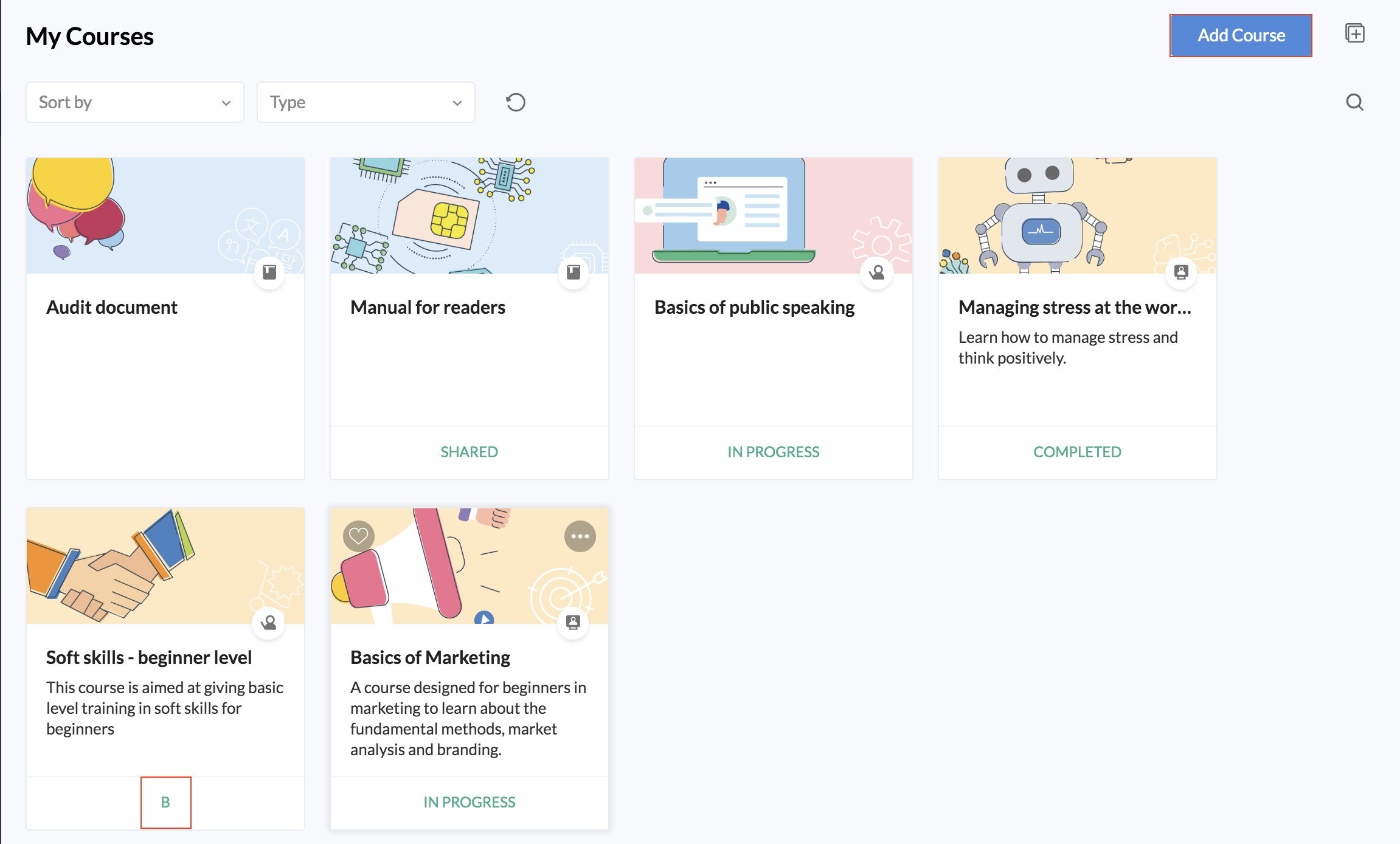This screenshot has width=1400, height=844.
Task: Click the Add Course button
Action: click(x=1241, y=35)
